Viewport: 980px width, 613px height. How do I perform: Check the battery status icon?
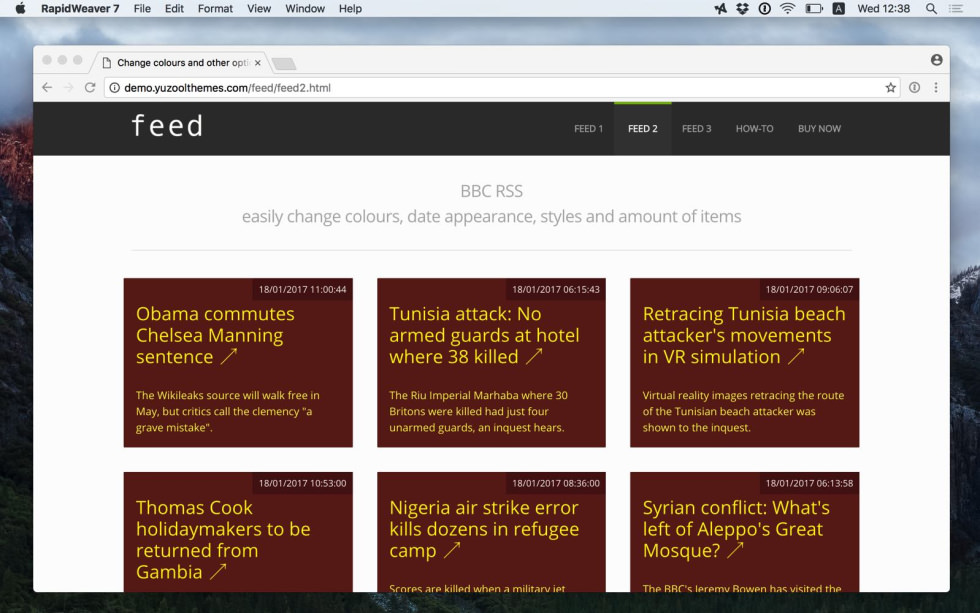[x=814, y=9]
